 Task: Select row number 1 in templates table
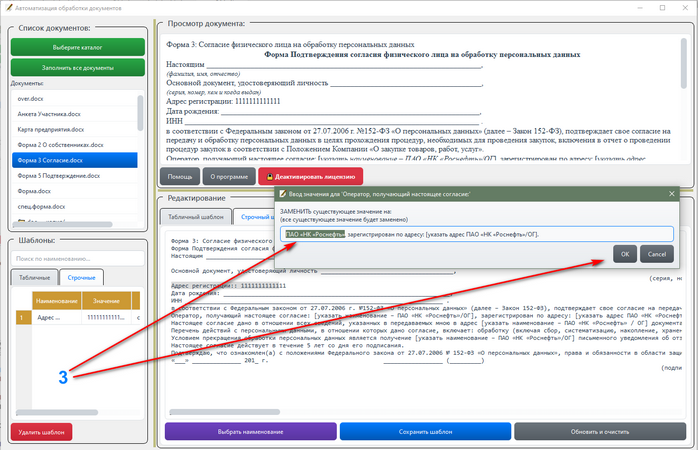click(24, 317)
